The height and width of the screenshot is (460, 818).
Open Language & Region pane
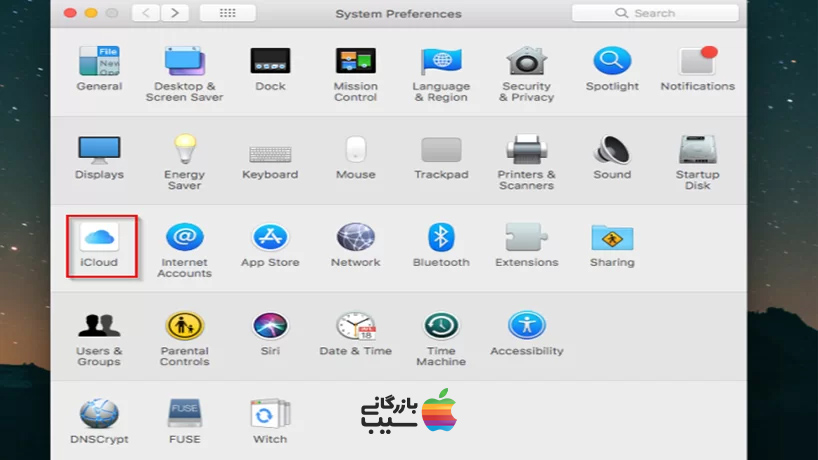(441, 74)
